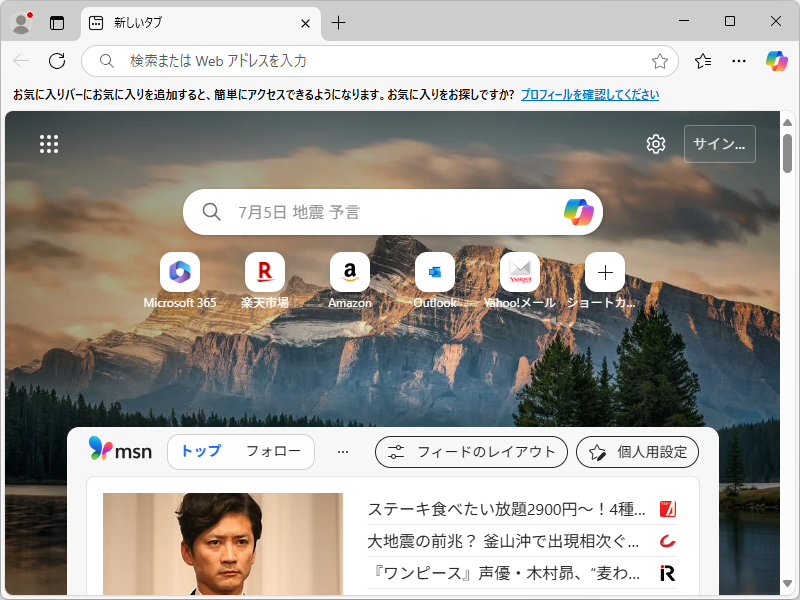Open the page settings gear
Viewport: 800px width, 600px height.
pos(655,143)
